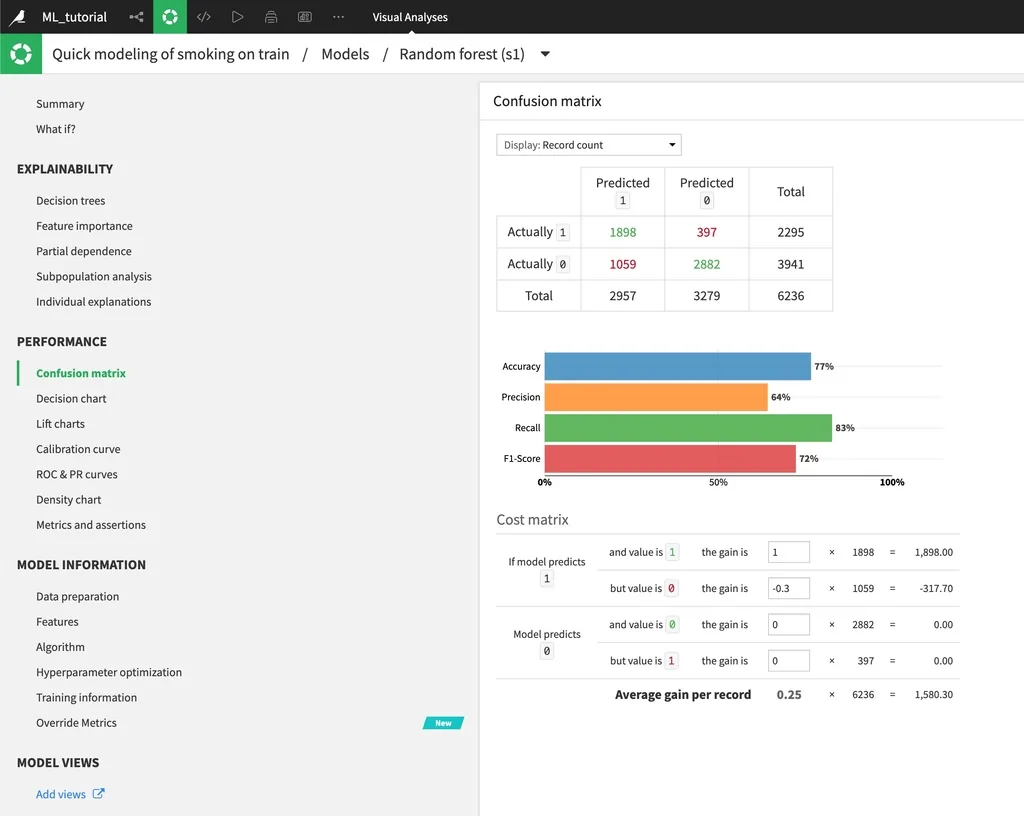
Task: Click the three-dots more menu icon
Action: coord(338,17)
